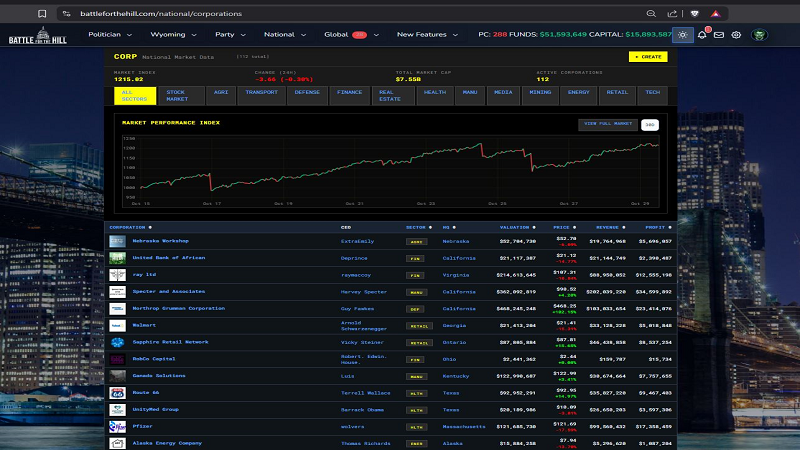Image resolution: width=800 pixels, height=450 pixels.
Task: Select the 30D chart range toggle
Action: 649,125
